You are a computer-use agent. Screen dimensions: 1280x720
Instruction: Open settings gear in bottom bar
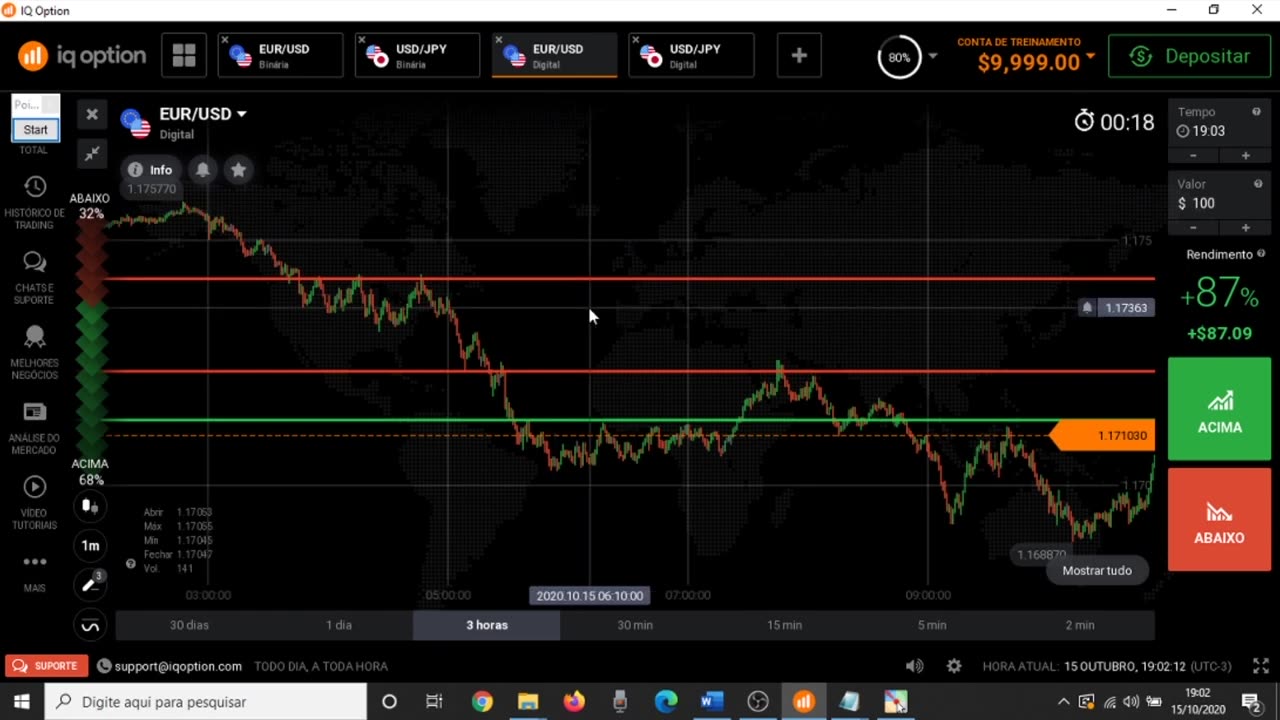pos(954,666)
